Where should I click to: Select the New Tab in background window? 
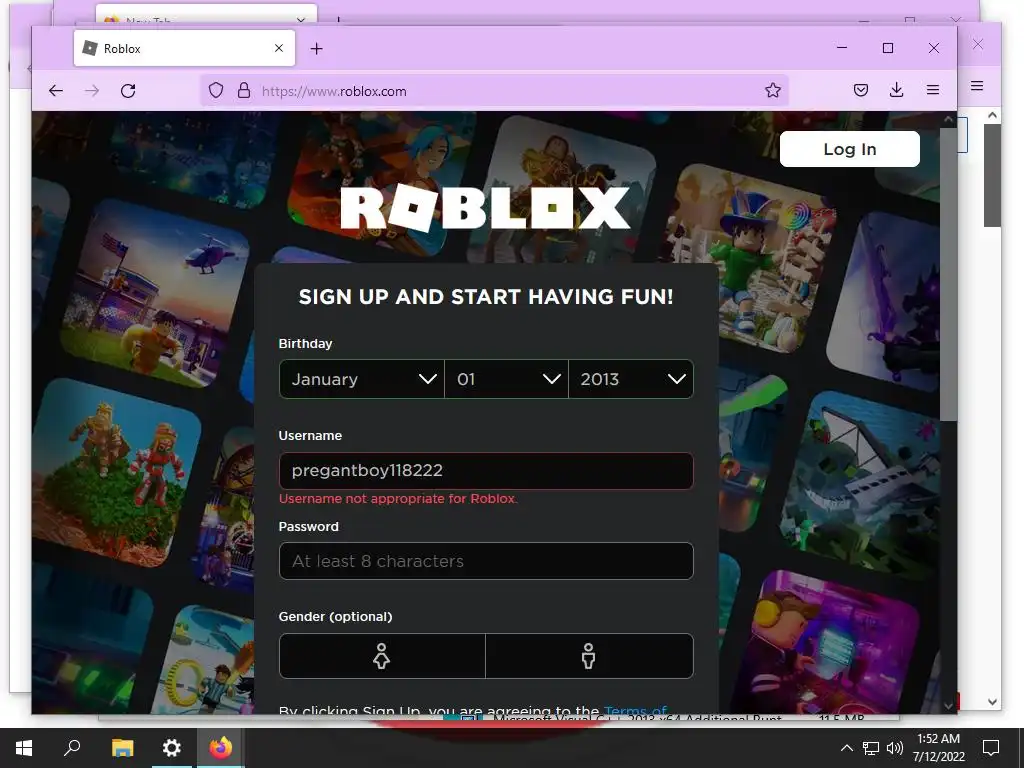click(x=206, y=16)
